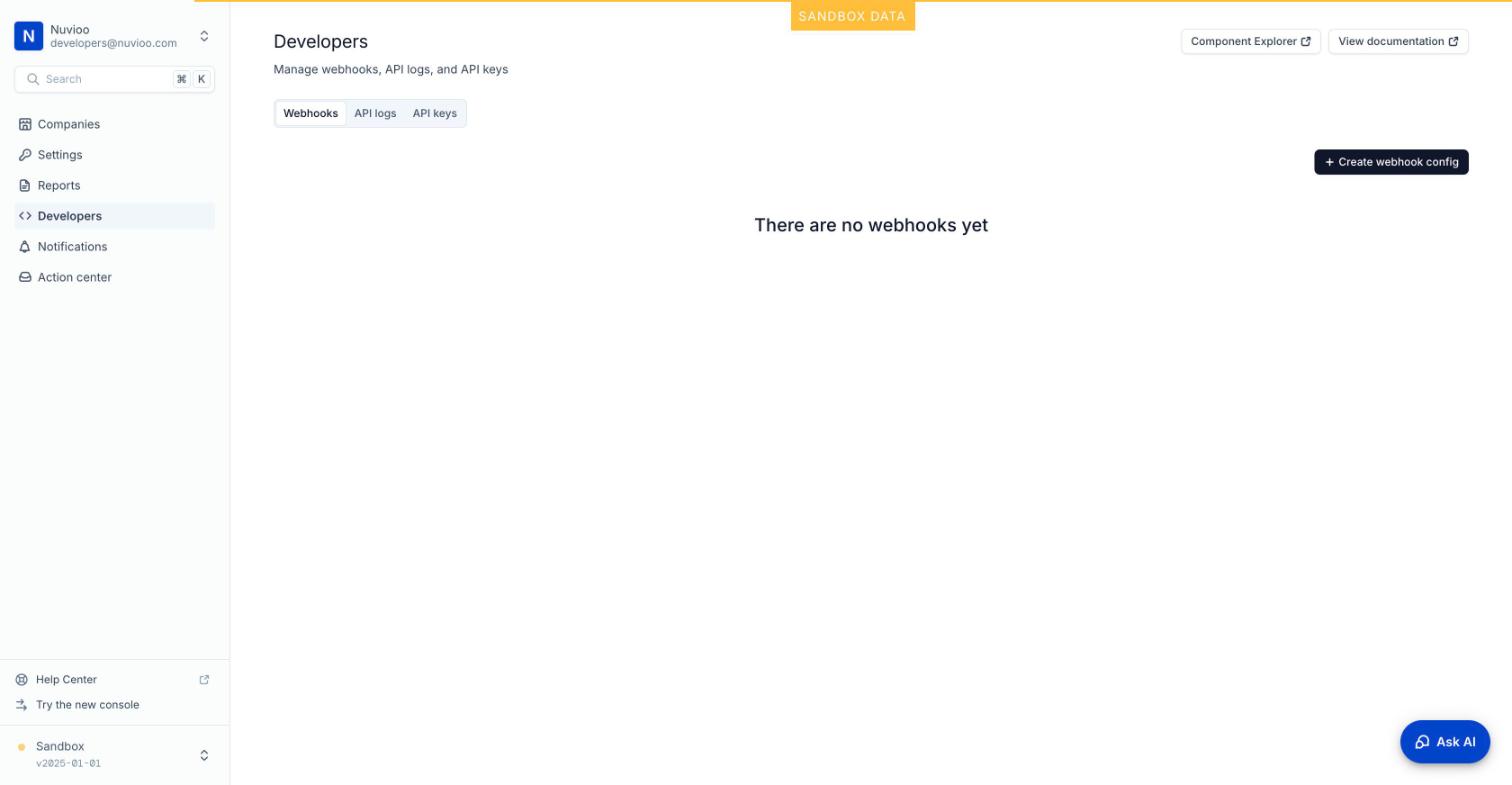
Task: Expand the Nuvioo account switcher chevron
Action: pos(204,37)
